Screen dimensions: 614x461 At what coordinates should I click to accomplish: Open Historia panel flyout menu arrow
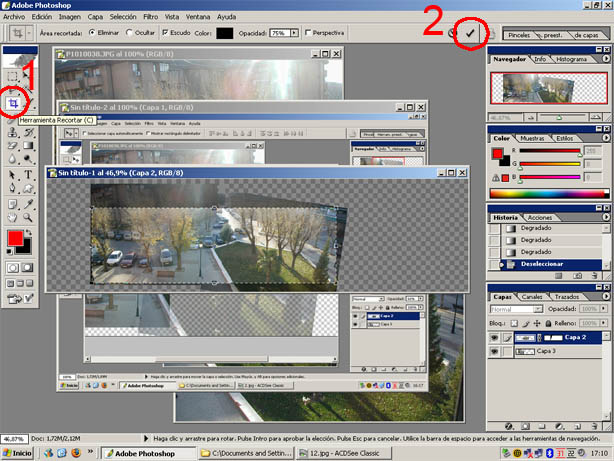click(606, 217)
